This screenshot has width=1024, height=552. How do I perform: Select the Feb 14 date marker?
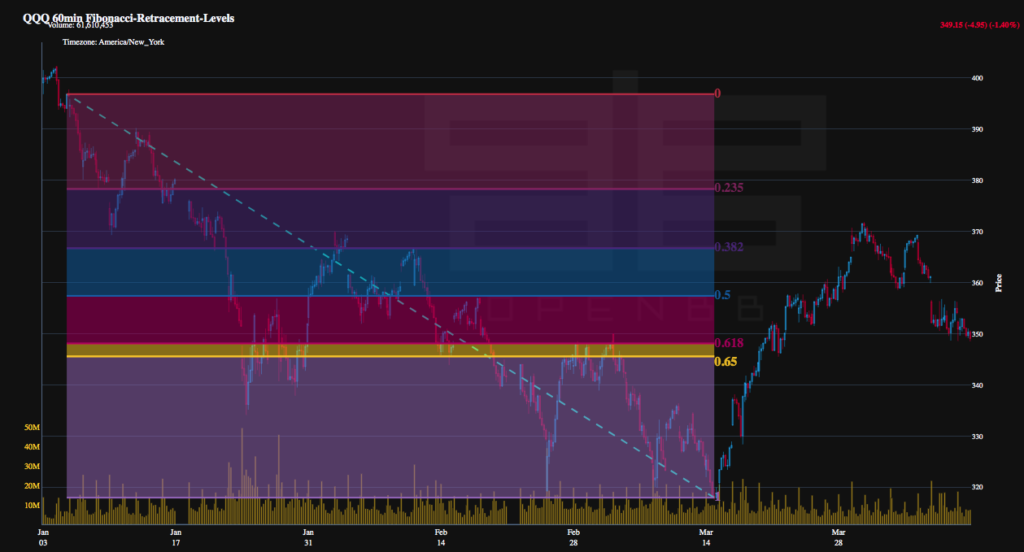(x=440, y=536)
